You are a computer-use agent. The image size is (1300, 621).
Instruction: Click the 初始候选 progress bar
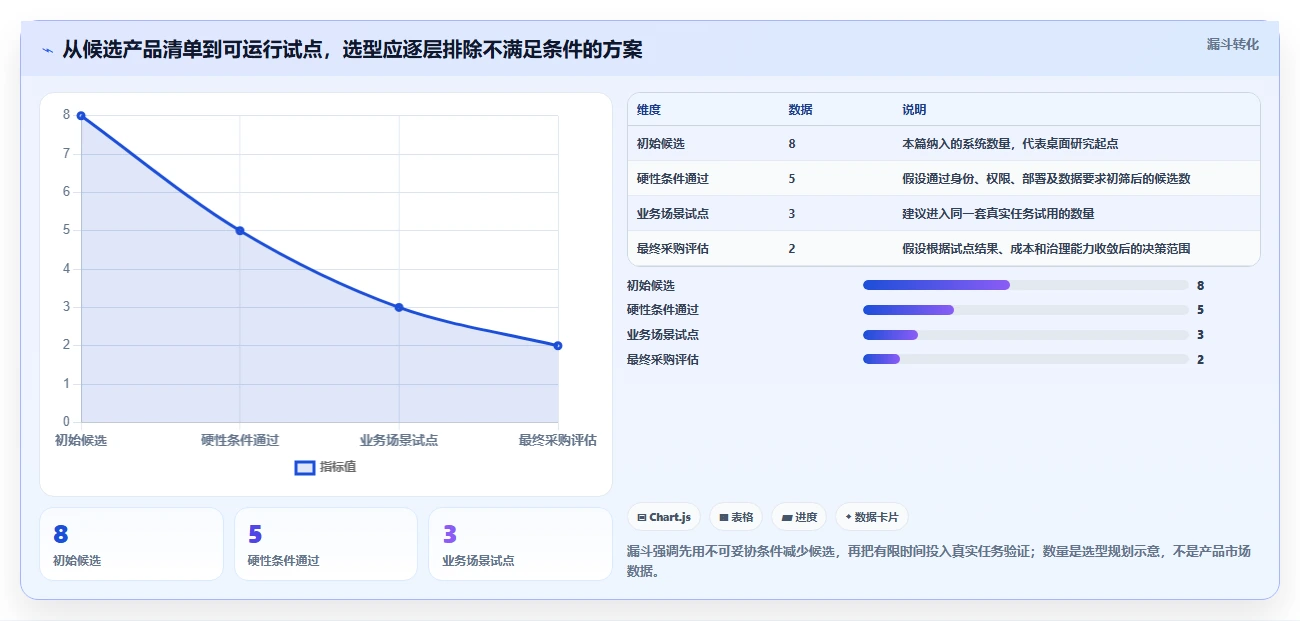1026,285
